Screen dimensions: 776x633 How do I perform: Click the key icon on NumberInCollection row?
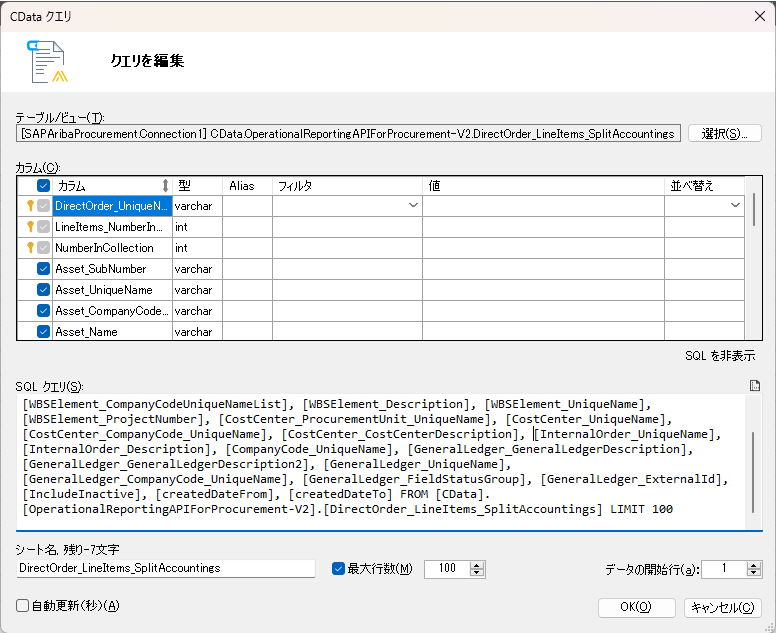click(30, 247)
